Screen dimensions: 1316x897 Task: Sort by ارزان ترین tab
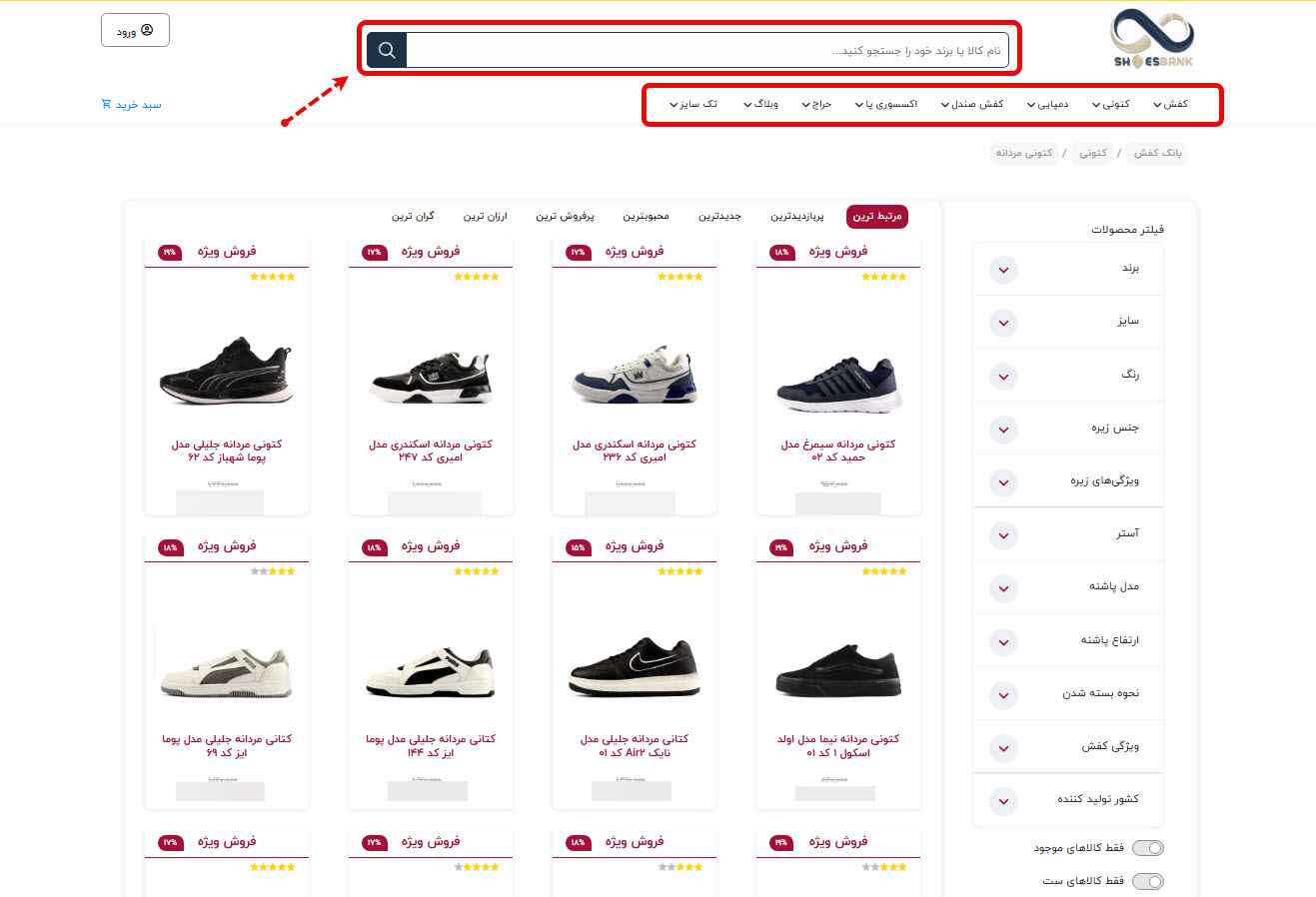[485, 216]
